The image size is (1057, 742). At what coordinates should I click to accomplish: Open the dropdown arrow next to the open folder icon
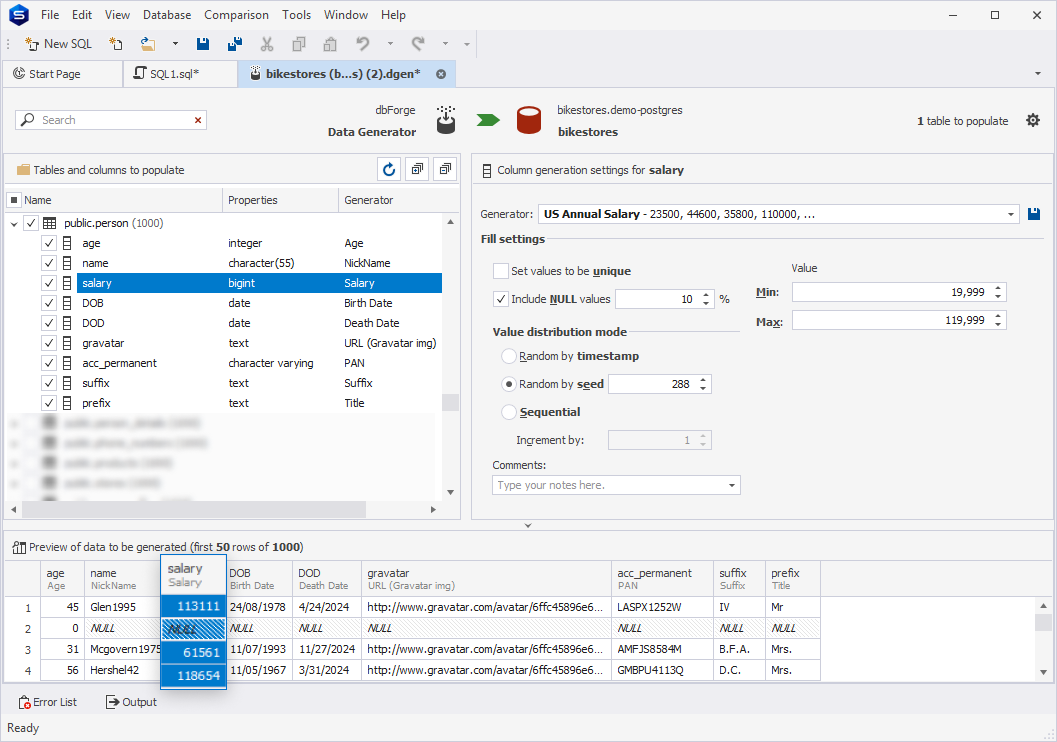coord(175,44)
